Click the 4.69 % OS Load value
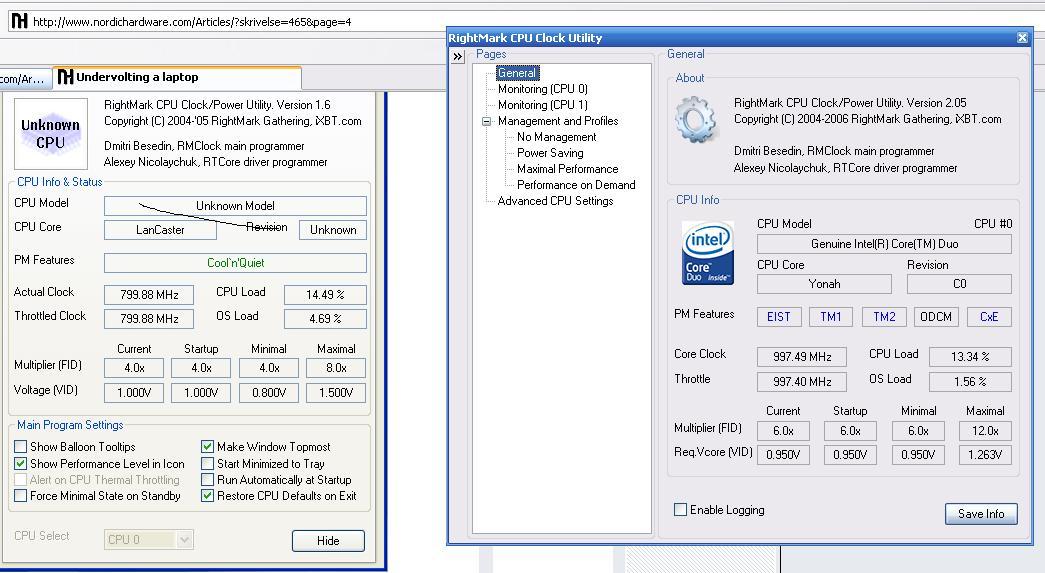Image resolution: width=1045 pixels, height=573 pixels. click(x=325, y=318)
